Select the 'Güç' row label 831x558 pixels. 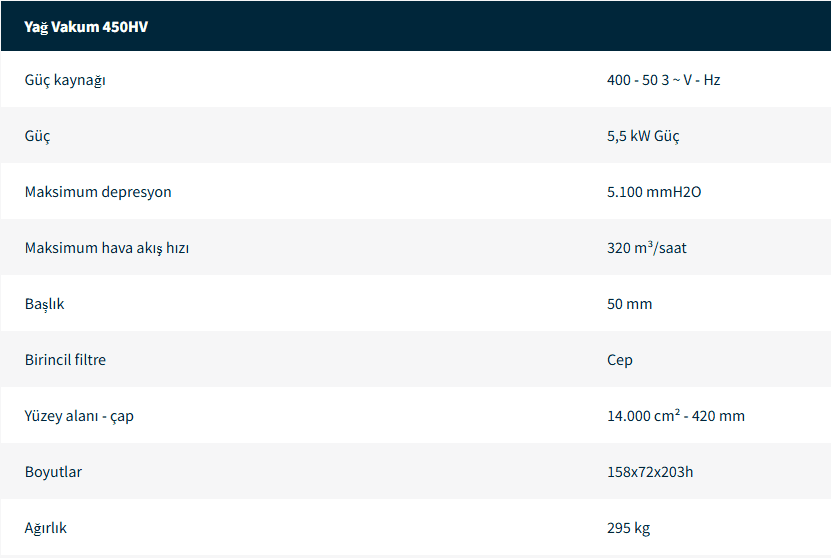[37, 136]
